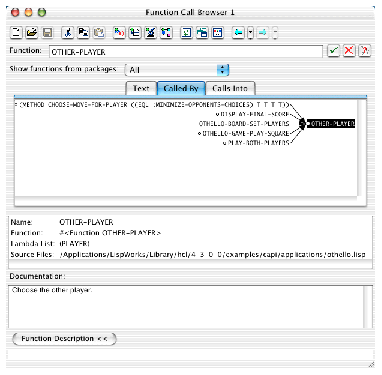
Task: Collapse using 'Function Description <<' button
Action: coord(64,339)
